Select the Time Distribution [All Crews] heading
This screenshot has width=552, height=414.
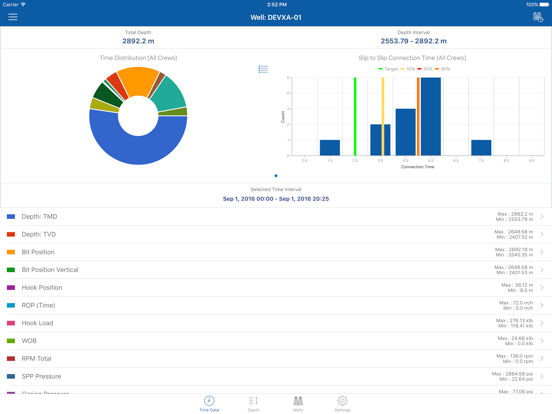[x=138, y=58]
